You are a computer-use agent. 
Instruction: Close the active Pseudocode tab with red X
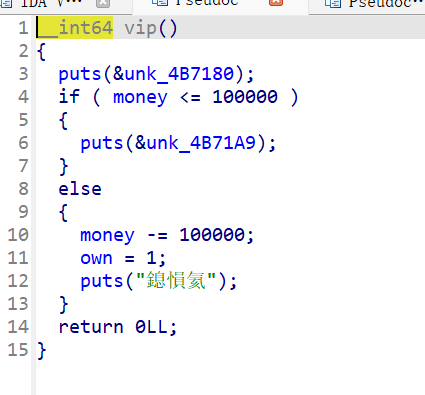[276, 3]
